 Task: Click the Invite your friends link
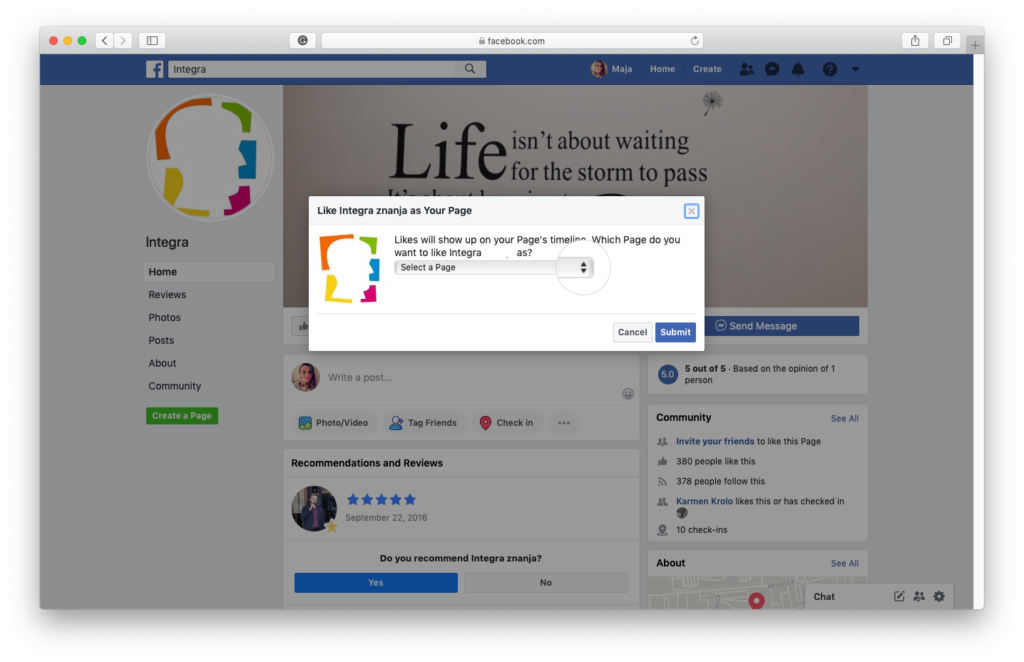(x=715, y=441)
